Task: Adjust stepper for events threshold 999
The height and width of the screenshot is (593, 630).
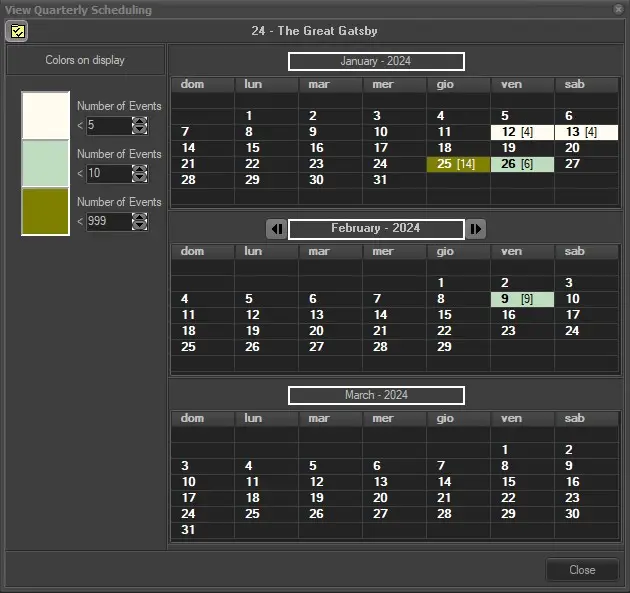Action: click(140, 222)
